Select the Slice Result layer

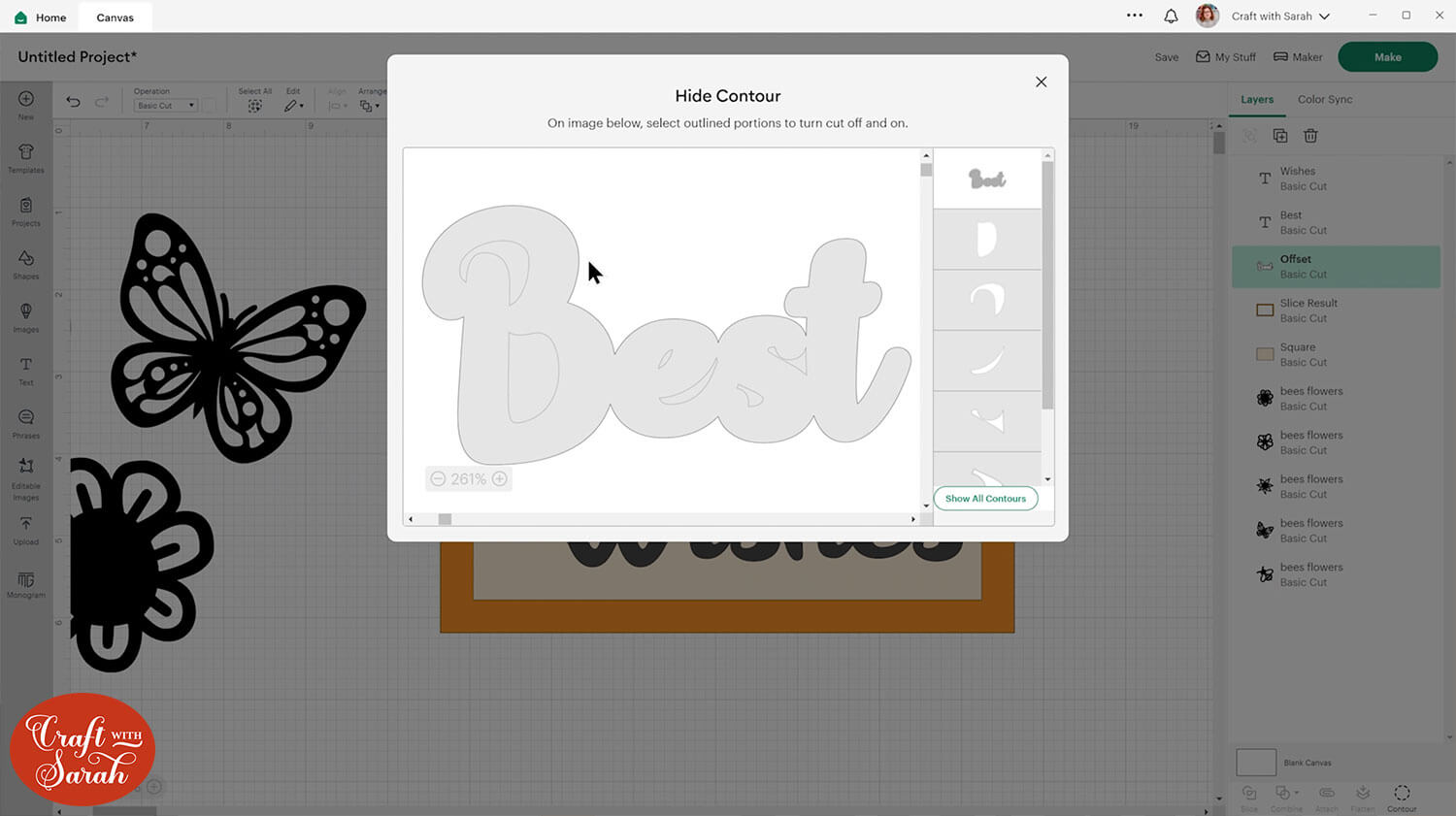pyautogui.click(x=1336, y=310)
